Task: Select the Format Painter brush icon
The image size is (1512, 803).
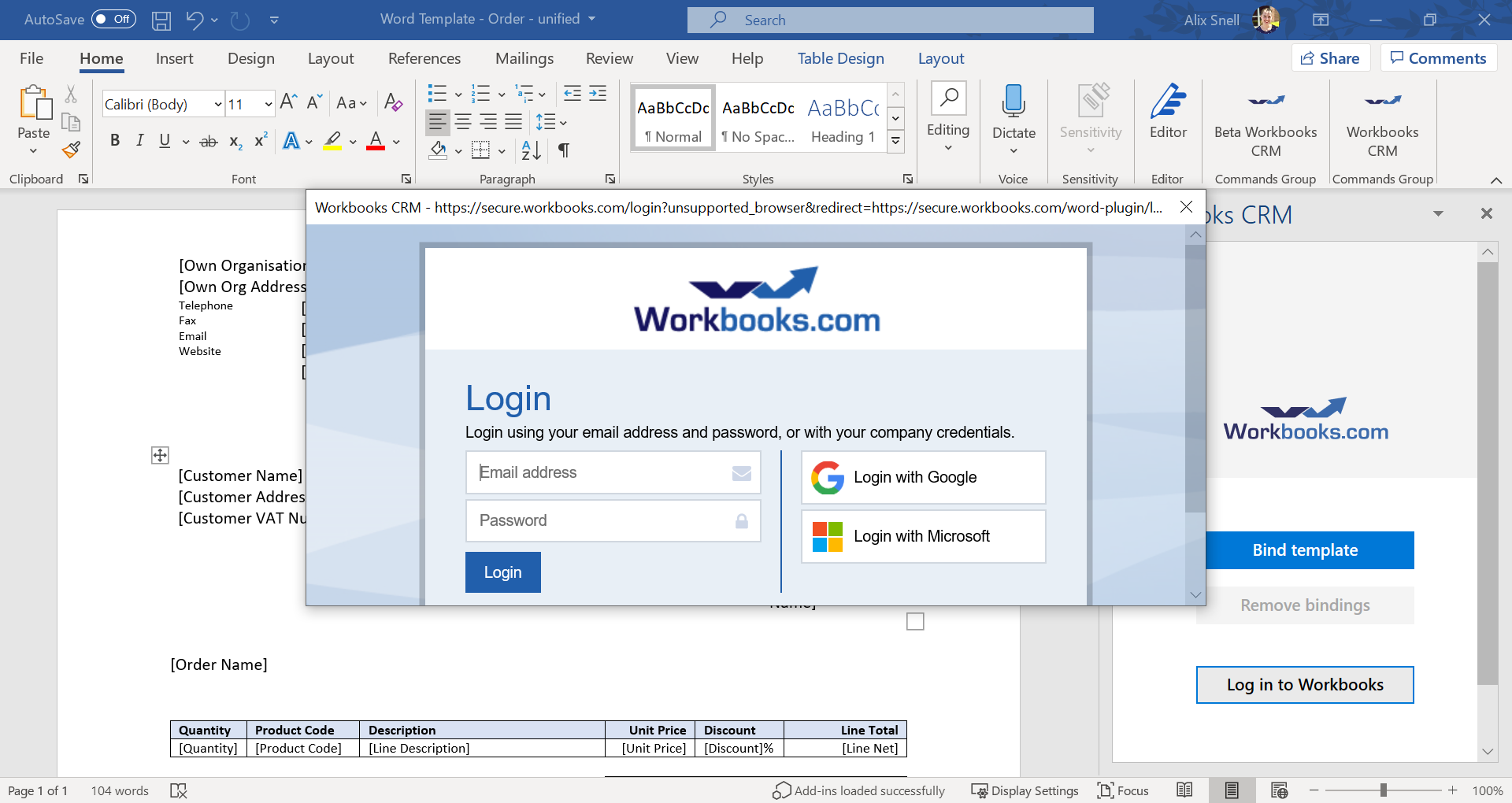Action: click(71, 150)
